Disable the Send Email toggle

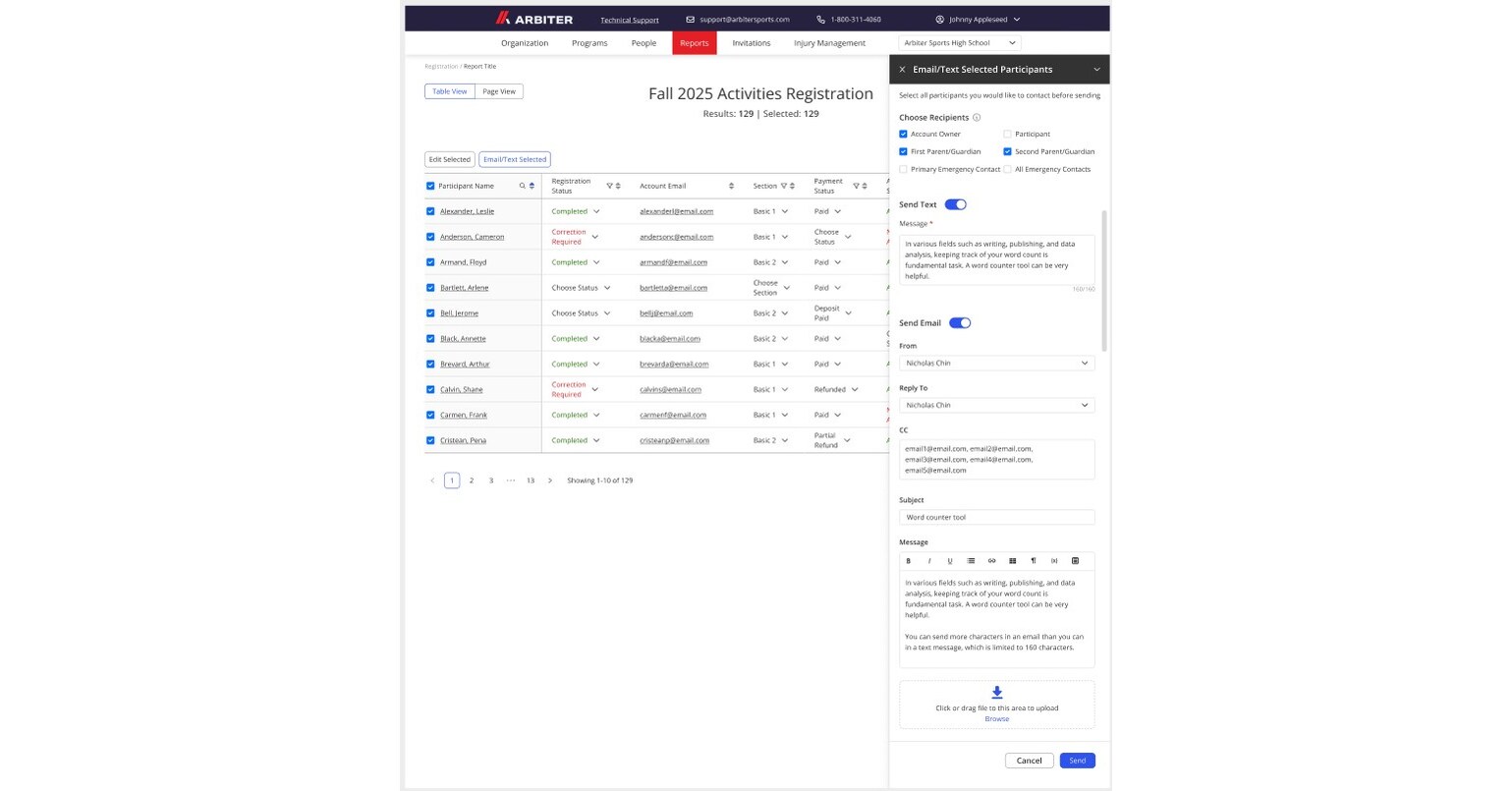pos(959,322)
